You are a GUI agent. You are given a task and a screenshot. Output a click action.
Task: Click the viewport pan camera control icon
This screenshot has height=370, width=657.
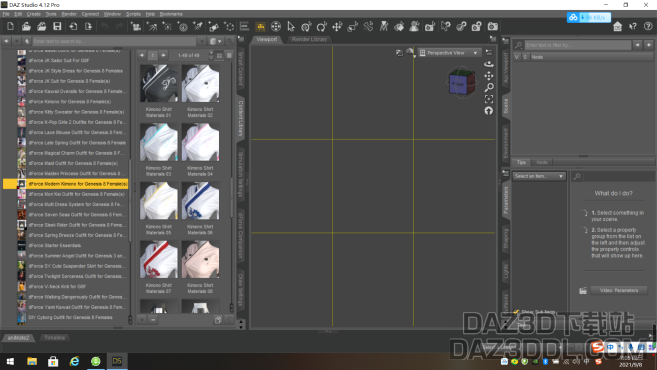(x=489, y=76)
